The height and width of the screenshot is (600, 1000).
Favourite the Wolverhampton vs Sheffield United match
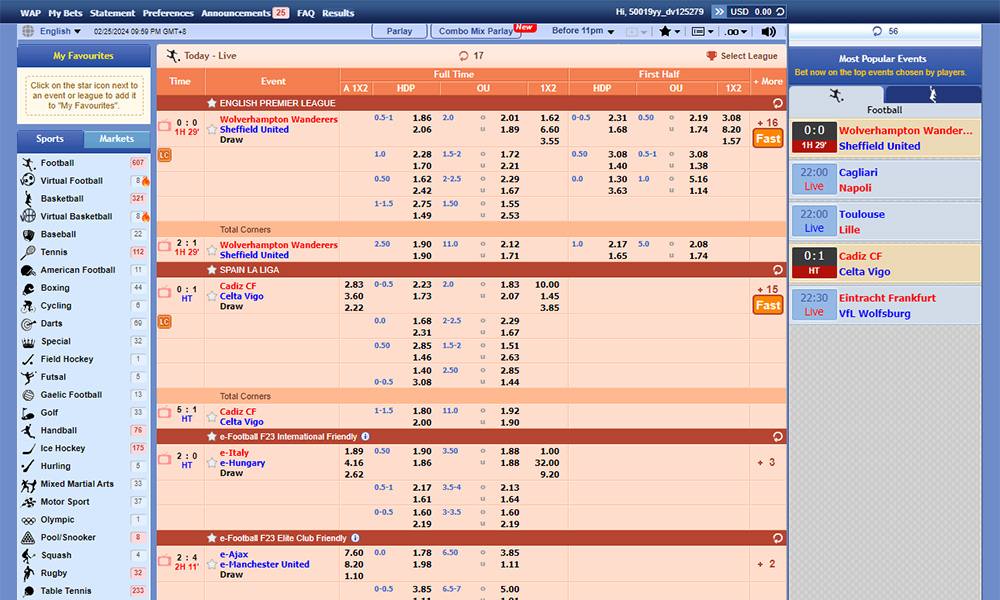point(212,129)
